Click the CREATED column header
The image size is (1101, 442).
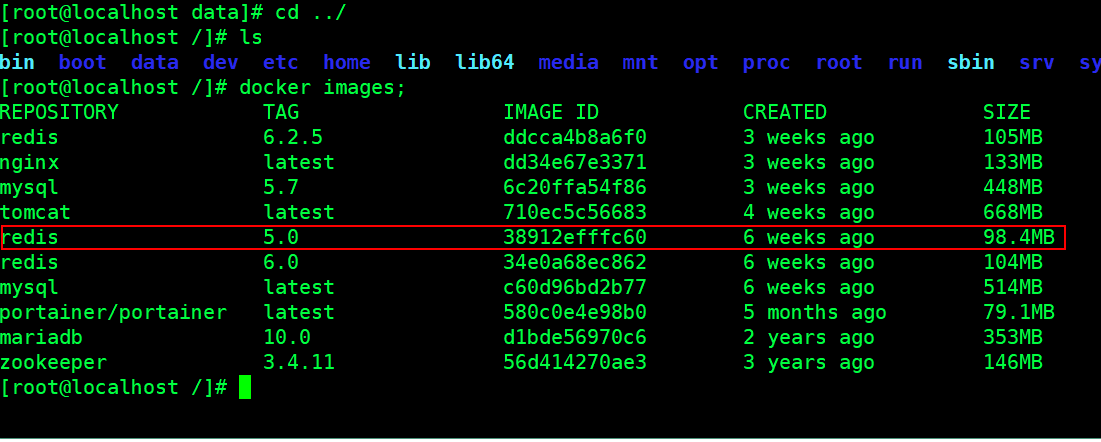(785, 112)
